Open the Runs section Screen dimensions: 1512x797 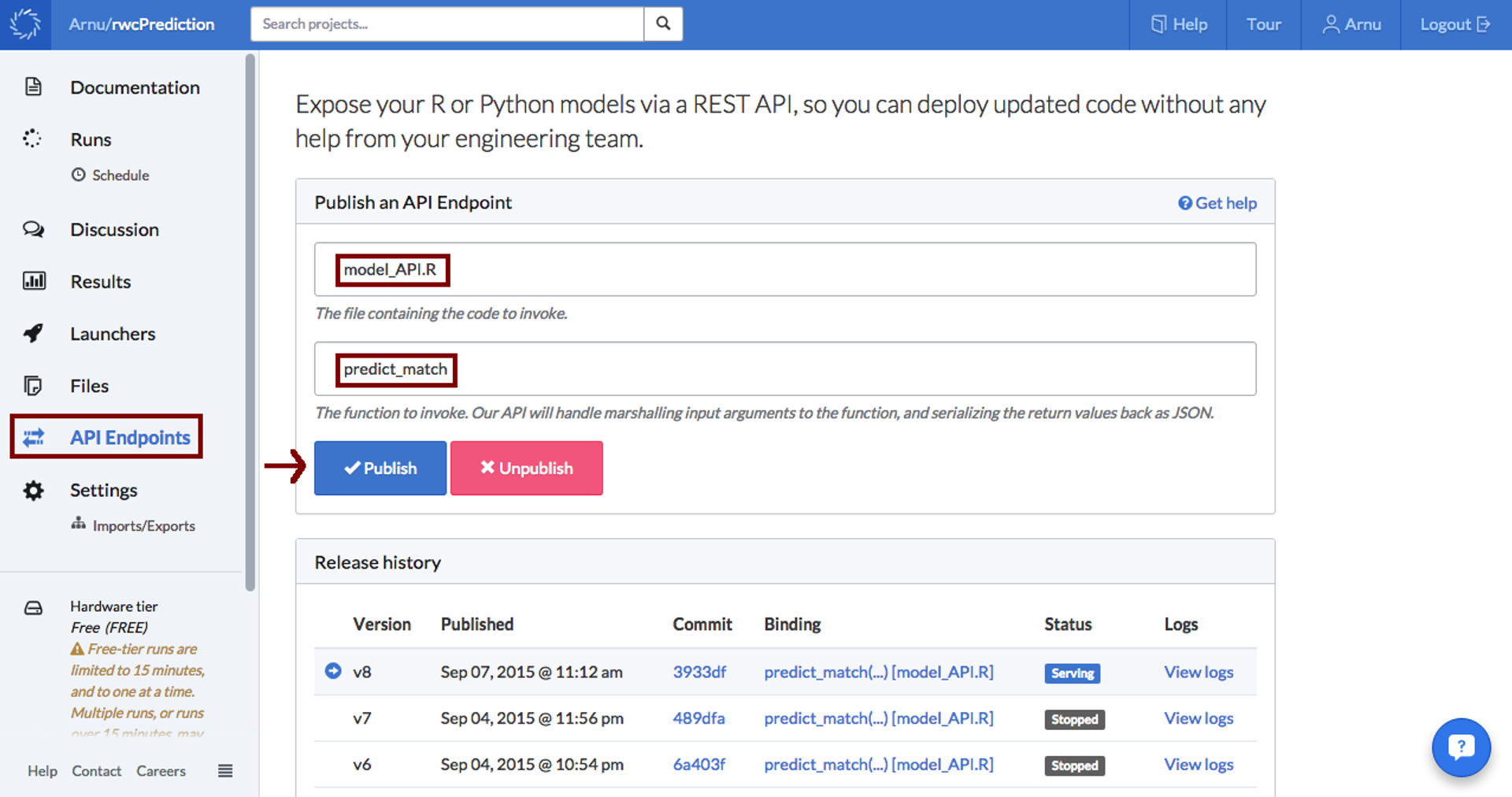[x=91, y=139]
